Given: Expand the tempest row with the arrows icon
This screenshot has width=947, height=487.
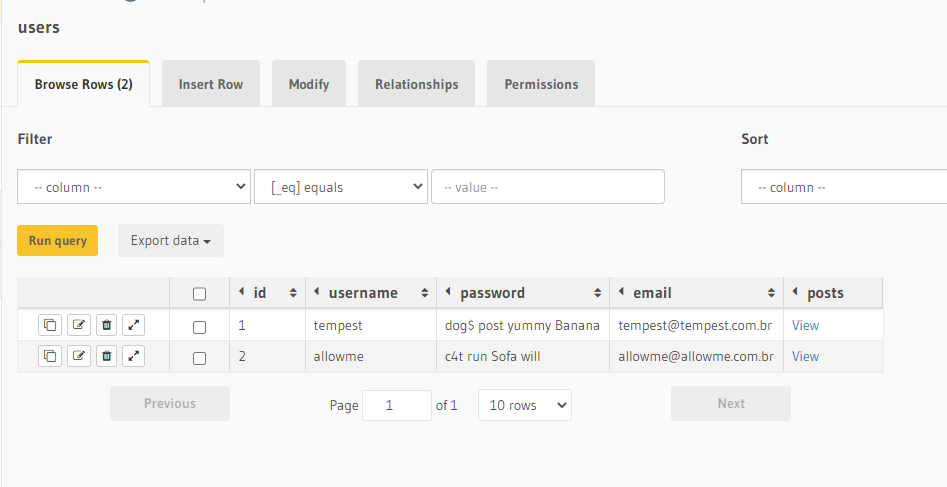Looking at the screenshot, I should [134, 325].
